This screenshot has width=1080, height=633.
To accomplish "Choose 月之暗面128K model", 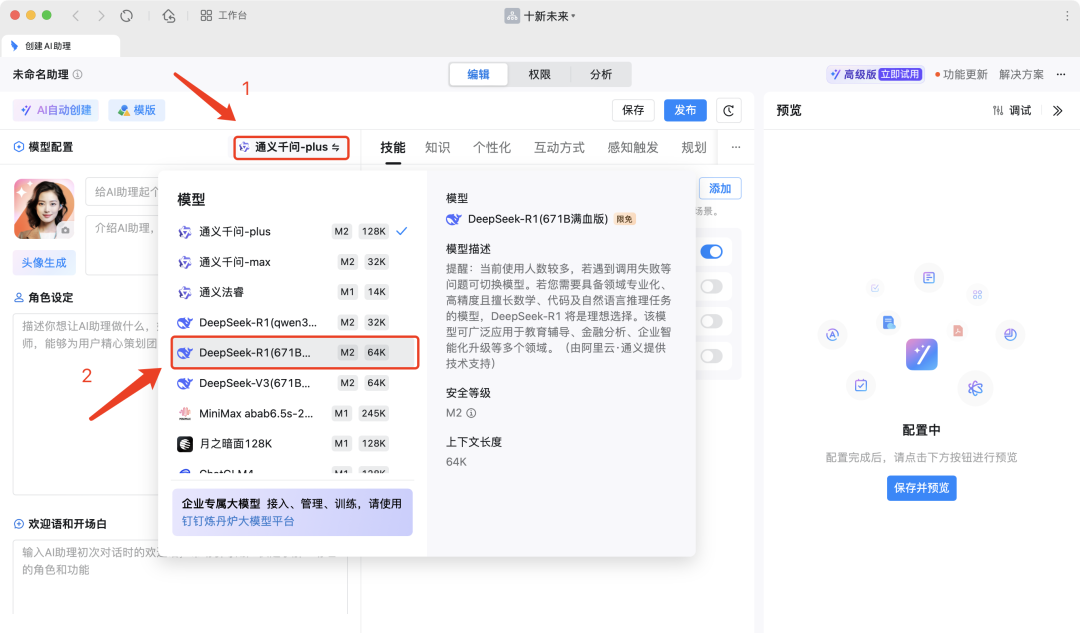I will (293, 444).
